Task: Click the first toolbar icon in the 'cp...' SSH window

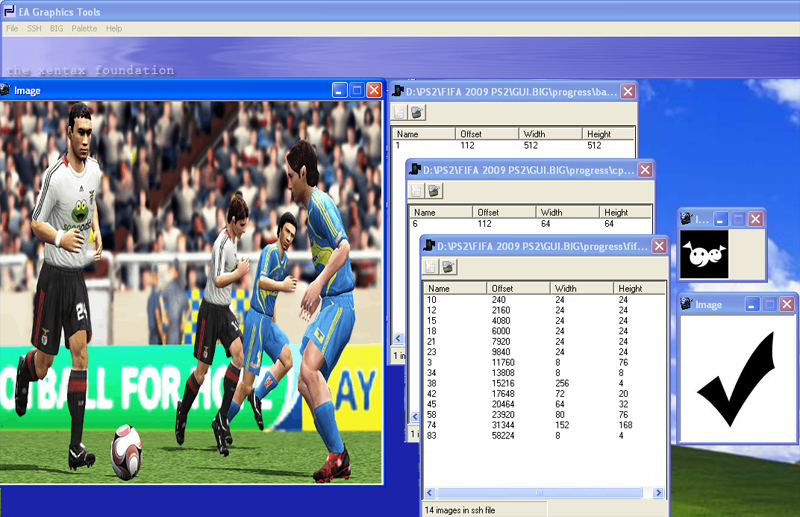Action: tap(416, 191)
